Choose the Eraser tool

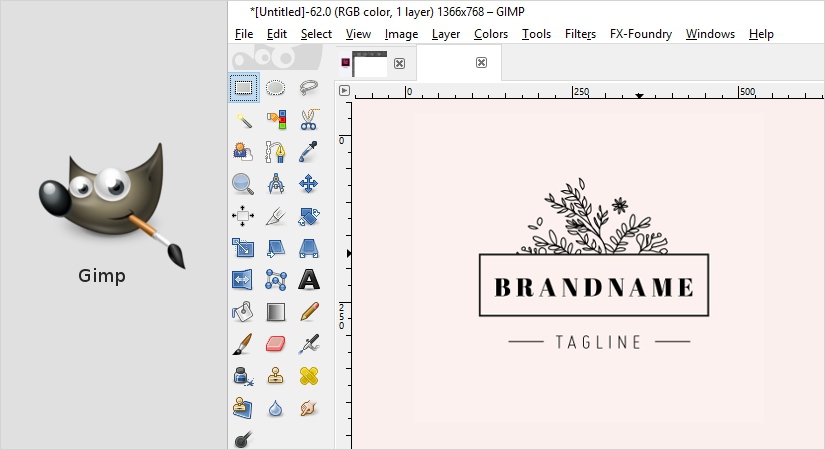276,343
